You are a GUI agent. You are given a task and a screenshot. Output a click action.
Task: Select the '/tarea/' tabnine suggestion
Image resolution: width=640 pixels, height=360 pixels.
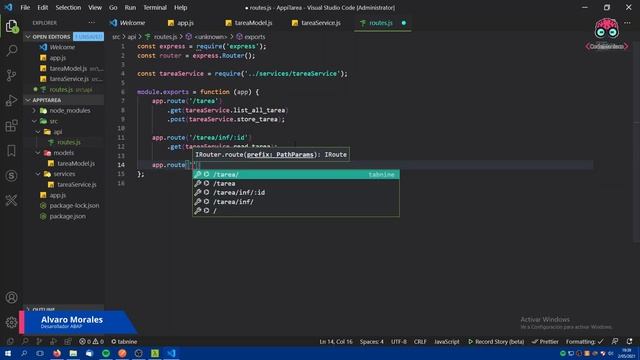point(296,174)
